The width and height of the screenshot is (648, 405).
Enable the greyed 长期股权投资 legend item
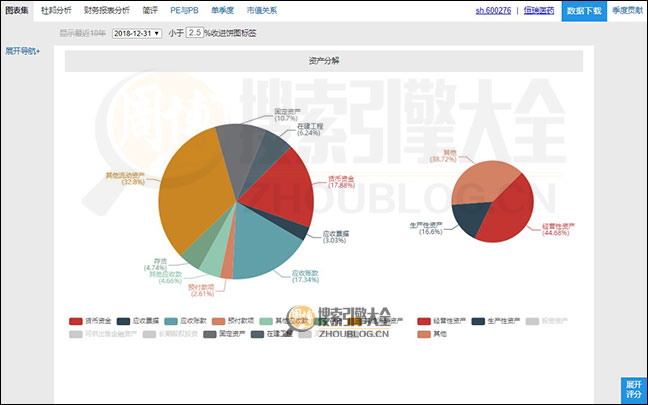click(x=170, y=334)
